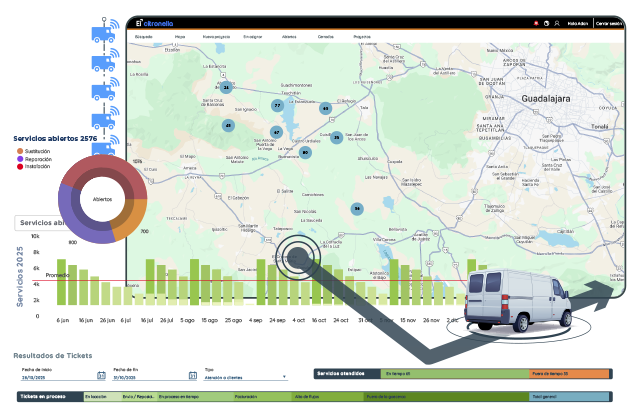Screen dimensions: 635x412
Task: Open calendar picker for Fecha de fin
Action: (192, 376)
